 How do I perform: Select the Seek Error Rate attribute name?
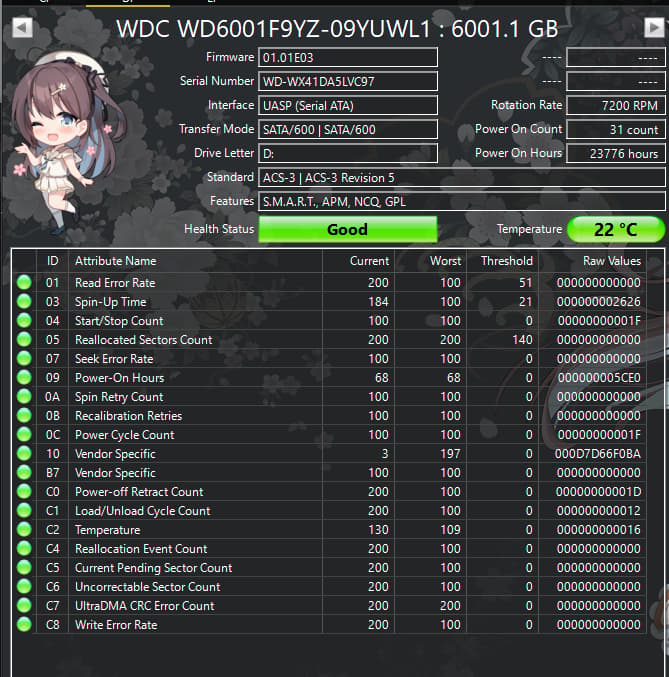(114, 359)
